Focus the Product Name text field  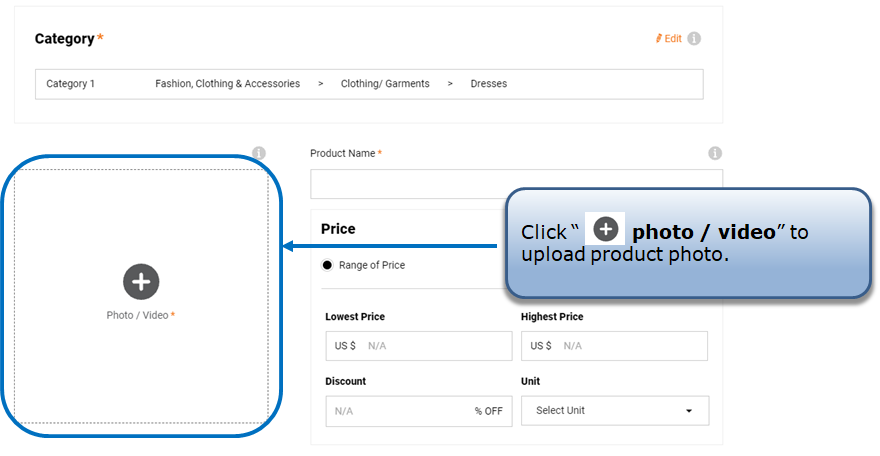coord(516,184)
